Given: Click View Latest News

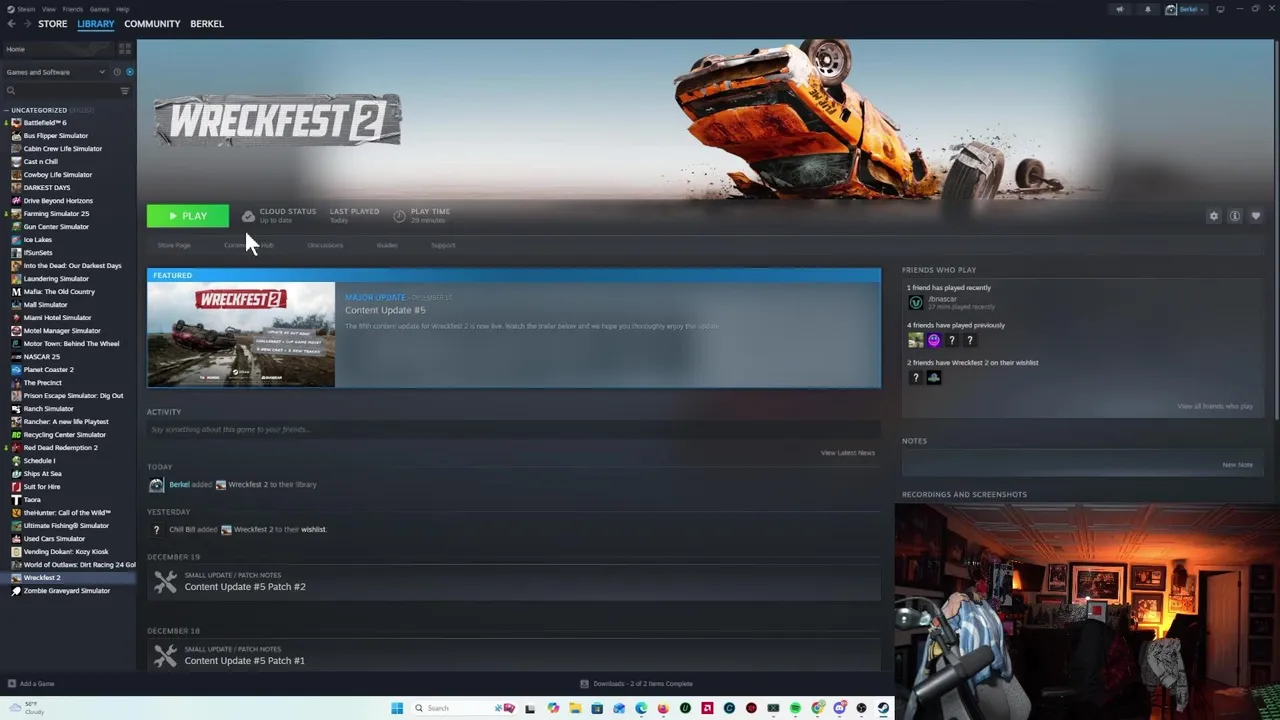Looking at the screenshot, I should (847, 453).
